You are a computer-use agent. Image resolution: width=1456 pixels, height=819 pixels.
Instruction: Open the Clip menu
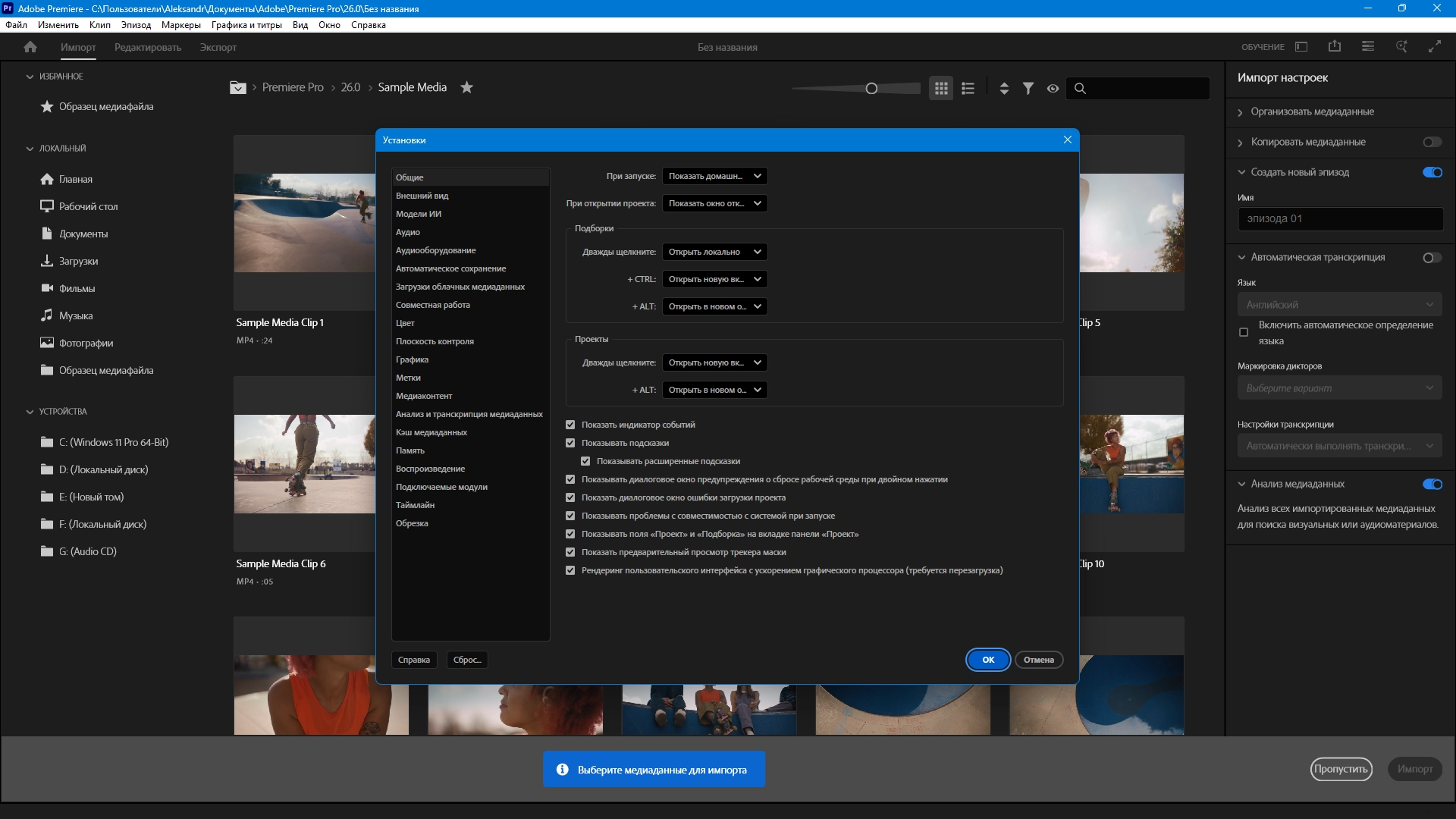(x=99, y=25)
